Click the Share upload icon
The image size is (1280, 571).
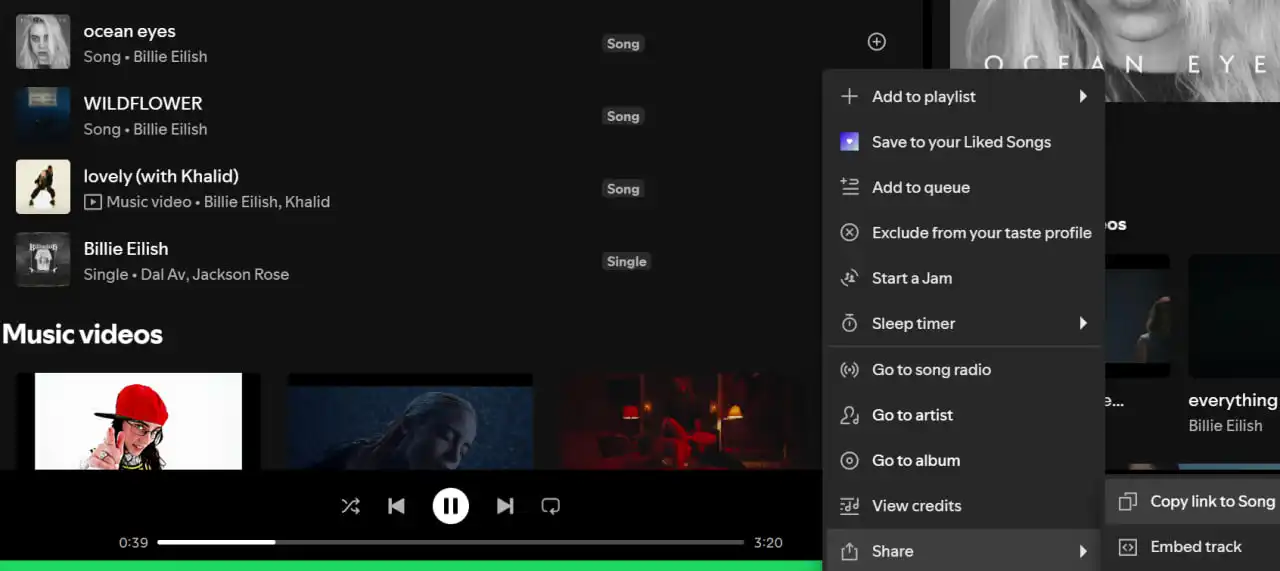849,551
